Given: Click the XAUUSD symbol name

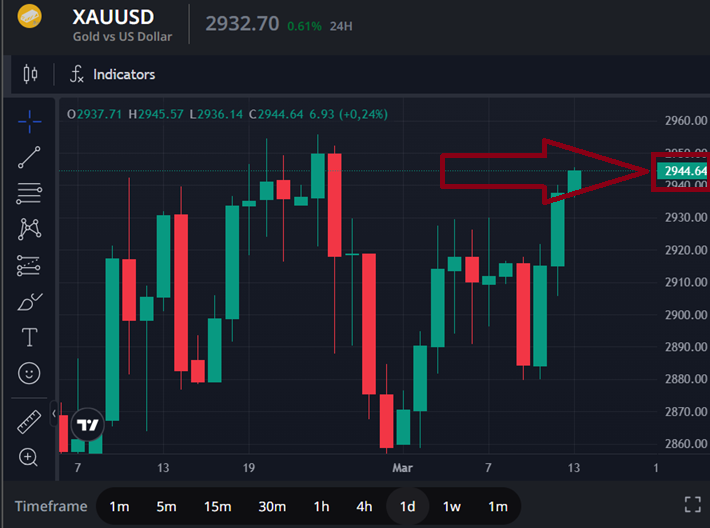Looking at the screenshot, I should click(113, 17).
